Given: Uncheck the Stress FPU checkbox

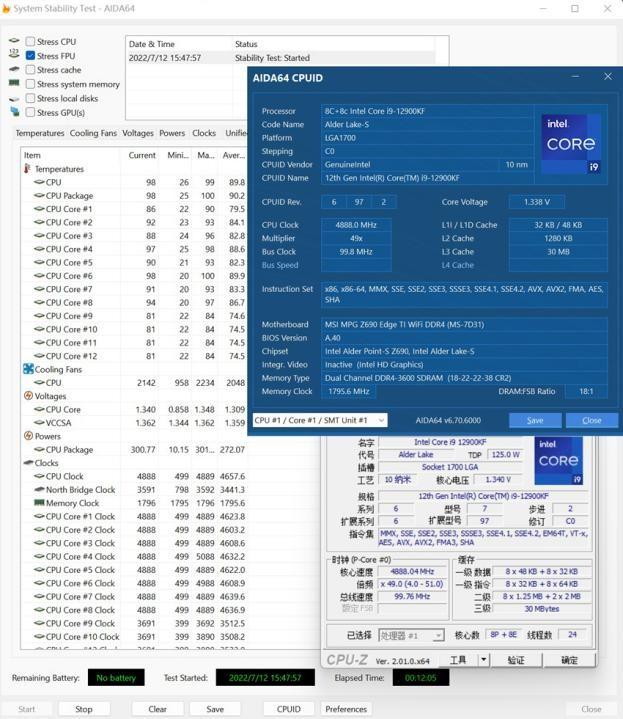Looking at the screenshot, I should (30, 56).
